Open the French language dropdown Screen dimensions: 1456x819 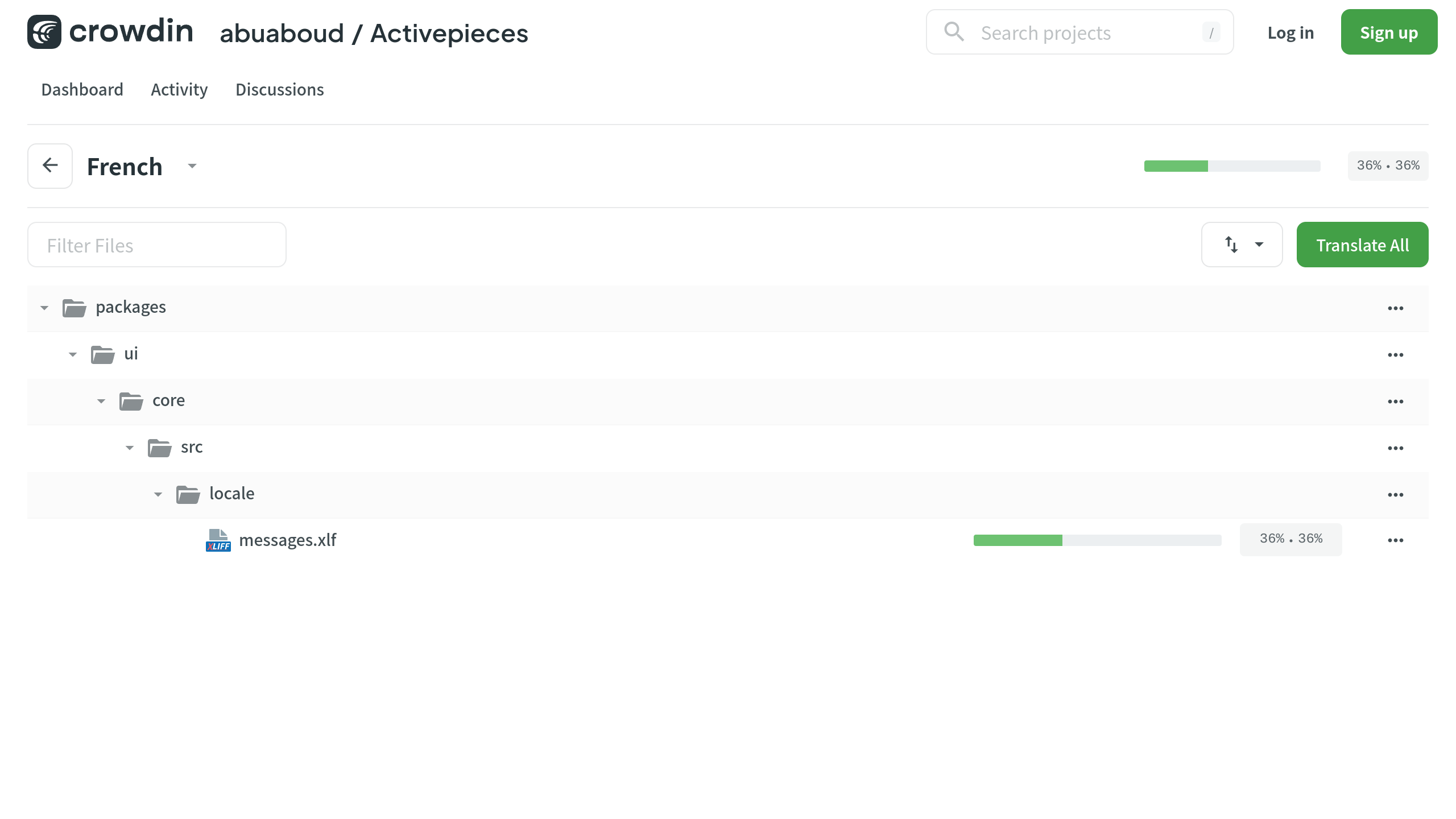tap(192, 166)
